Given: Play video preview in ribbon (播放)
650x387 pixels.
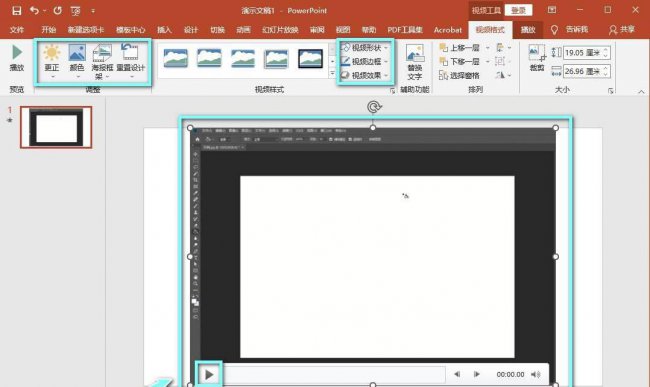Looking at the screenshot, I should pos(17,59).
